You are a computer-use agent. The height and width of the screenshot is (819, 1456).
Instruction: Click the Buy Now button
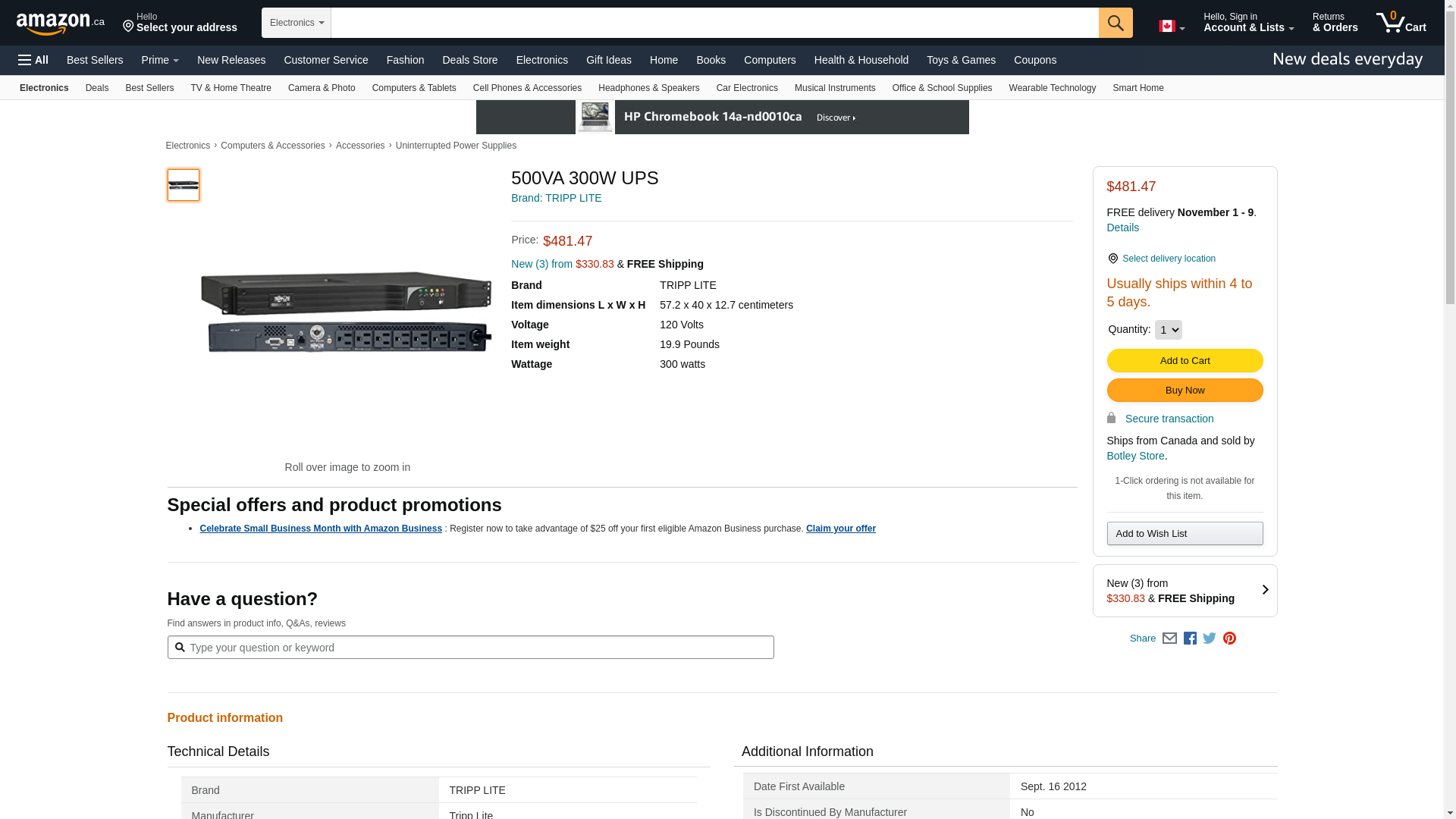coord(1185,391)
